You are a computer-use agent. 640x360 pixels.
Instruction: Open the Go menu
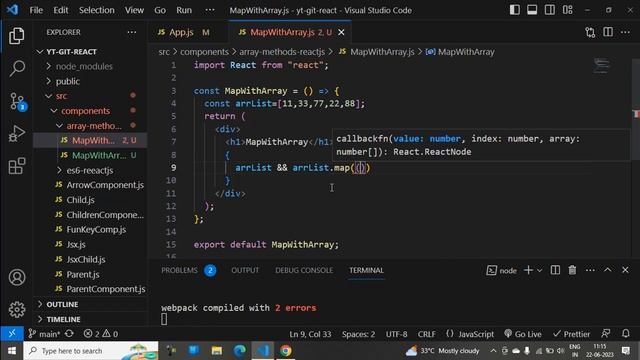[x=160, y=10]
